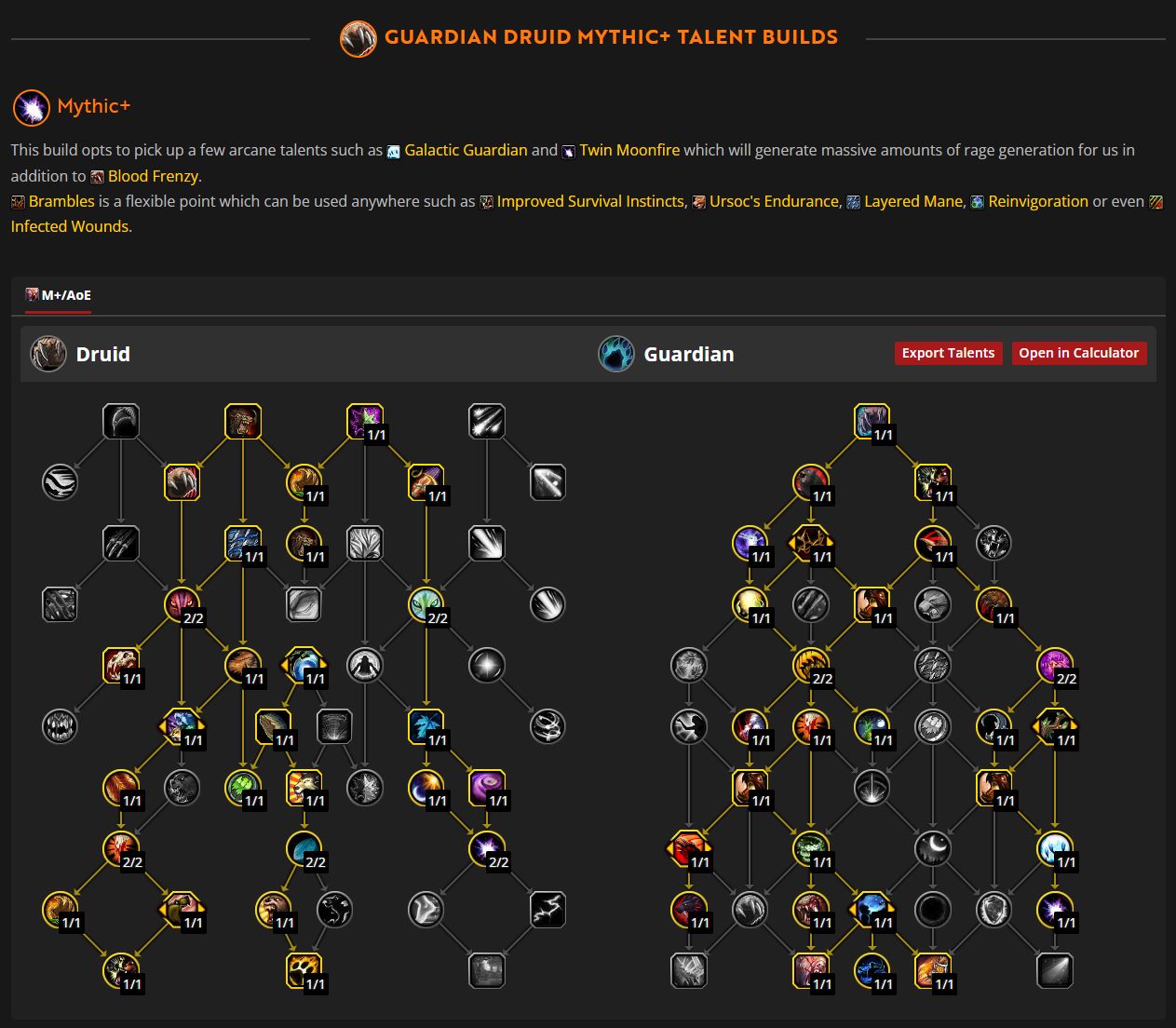Click the golden paw print talent node
The width and height of the screenshot is (1176, 1028).
coord(304,970)
